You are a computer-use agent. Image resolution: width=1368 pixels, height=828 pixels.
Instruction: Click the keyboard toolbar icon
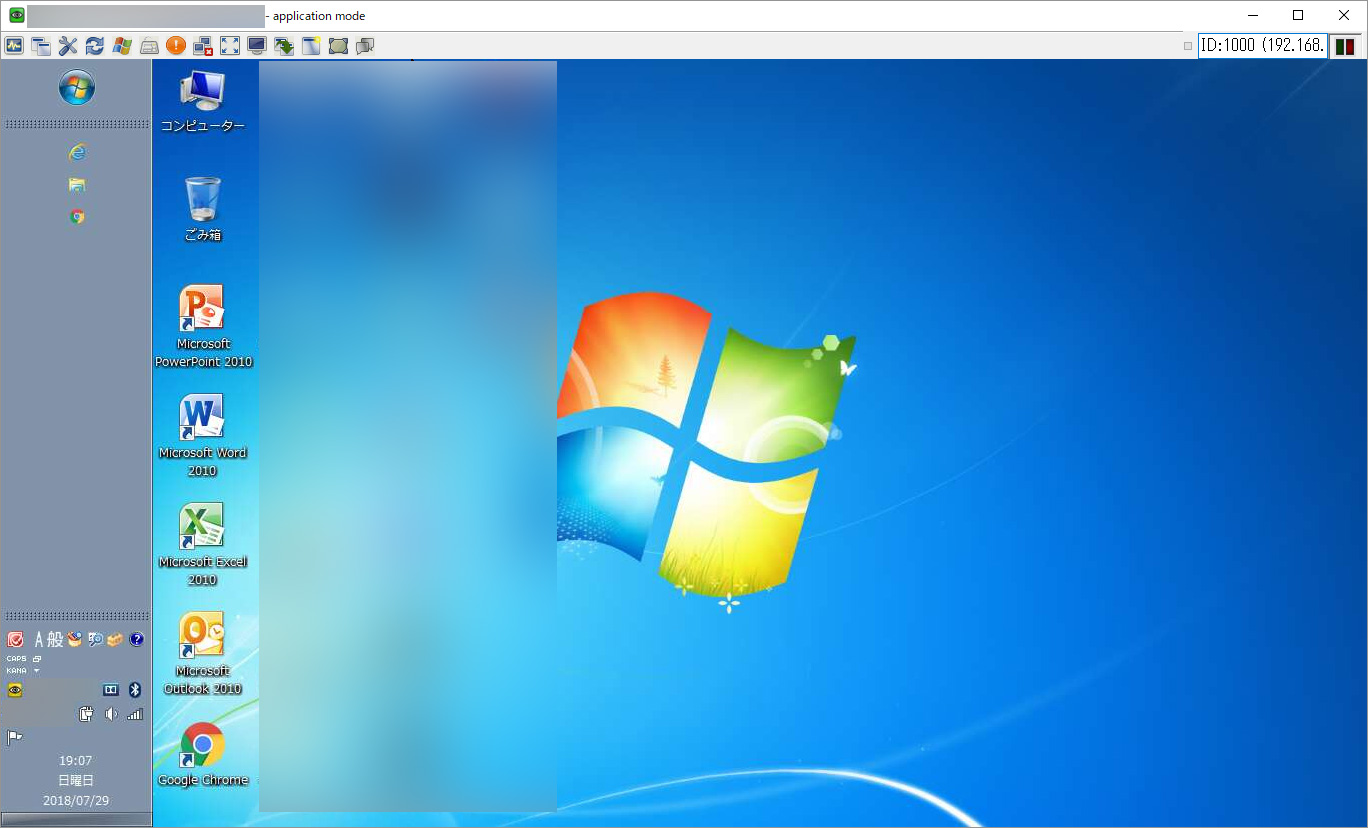point(149,45)
